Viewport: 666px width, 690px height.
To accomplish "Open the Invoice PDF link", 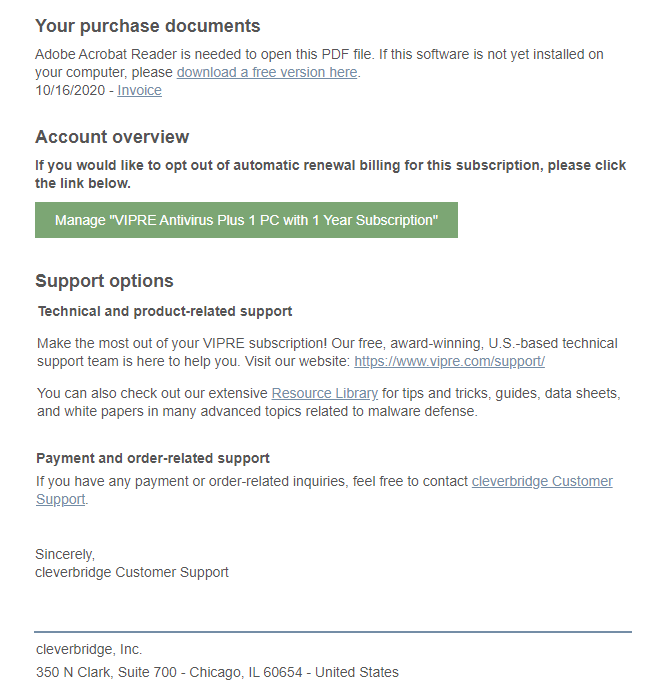I will [140, 90].
